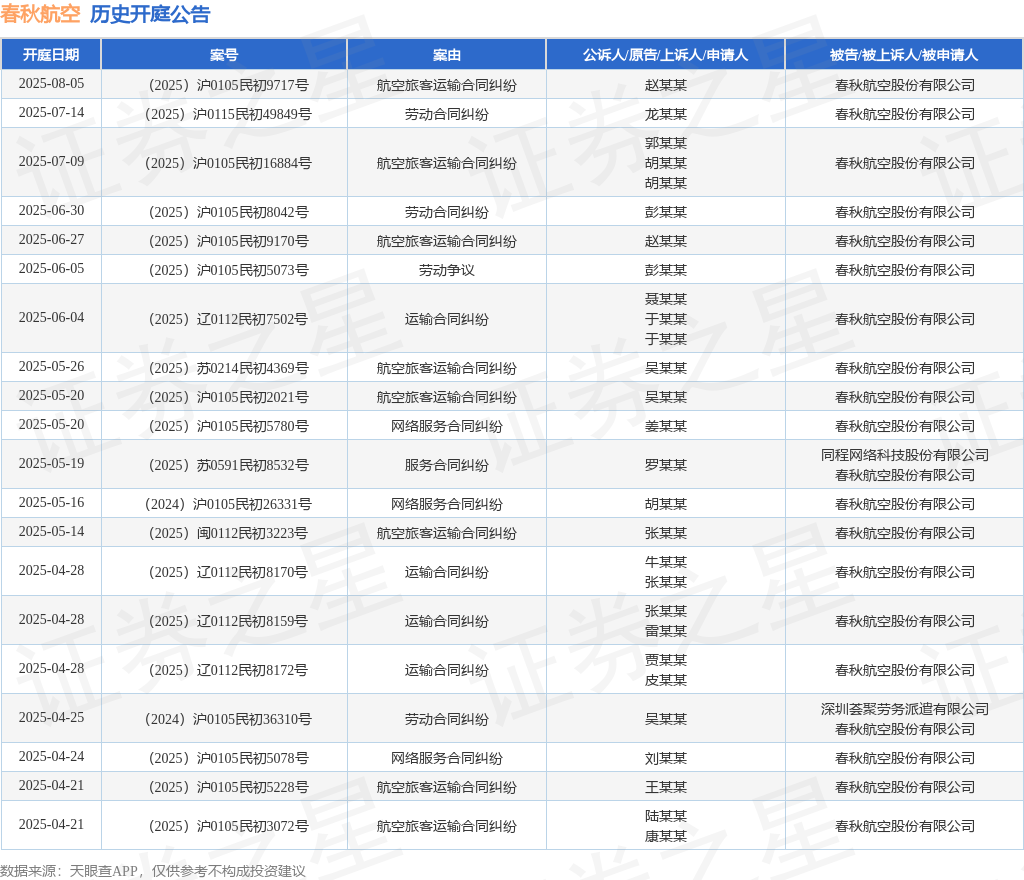Image resolution: width=1024 pixels, height=880 pixels.
Task: Select plaintiff name 康某某
Action: (665, 836)
